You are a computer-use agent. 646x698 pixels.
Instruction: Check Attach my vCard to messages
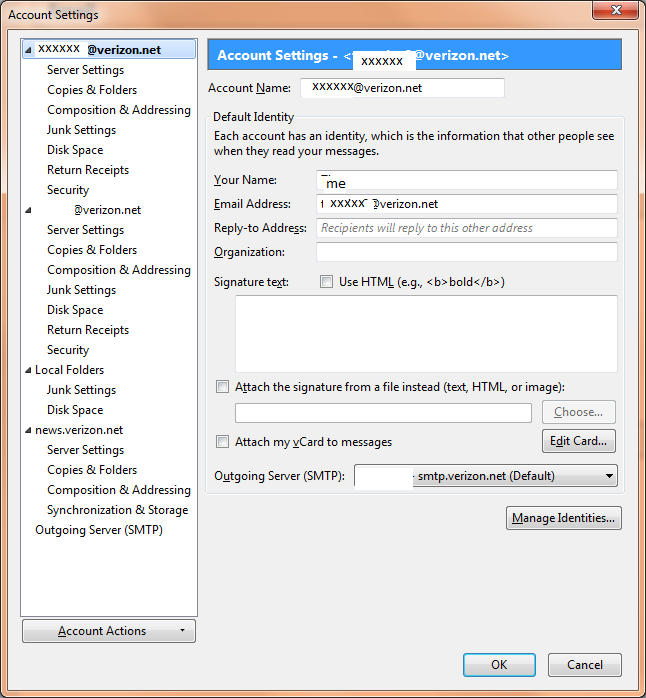tap(222, 442)
